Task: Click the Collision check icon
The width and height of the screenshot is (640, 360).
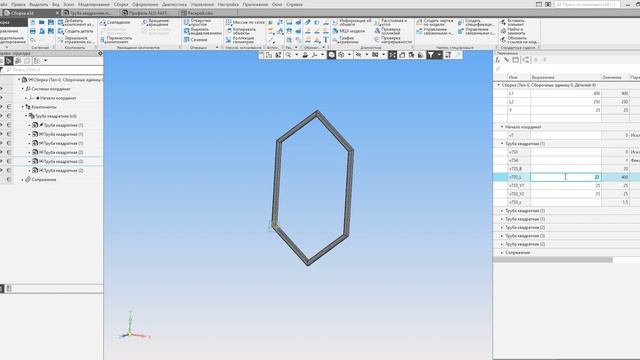Action: tap(377, 31)
